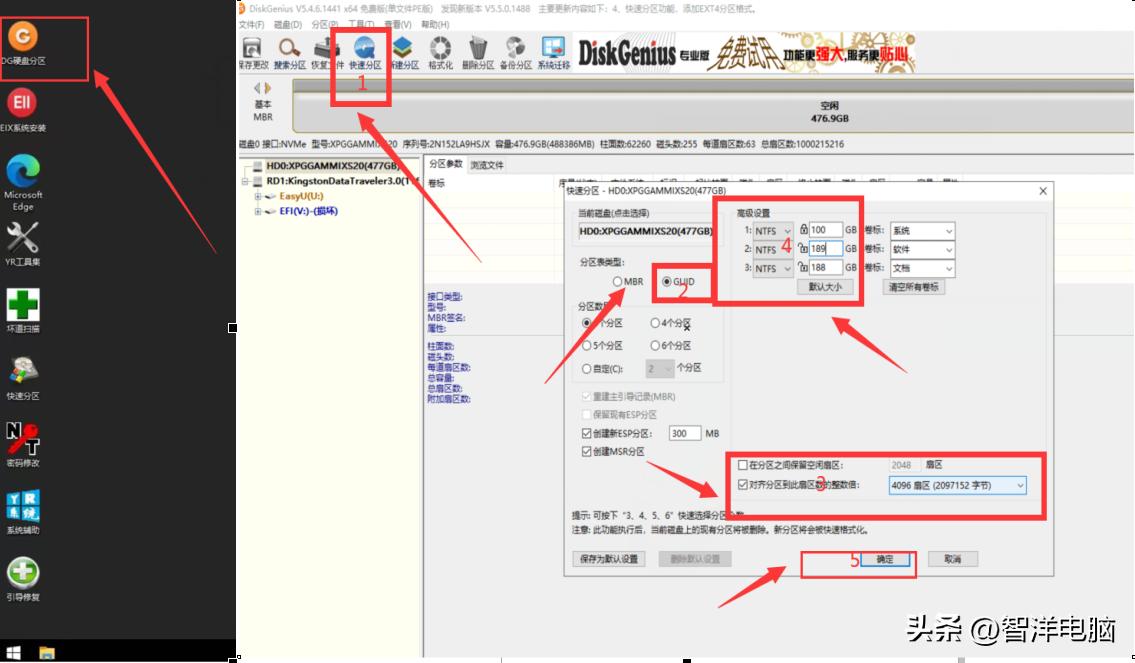
Task: Open the 备份分区 backup toolbar icon
Action: 515,50
